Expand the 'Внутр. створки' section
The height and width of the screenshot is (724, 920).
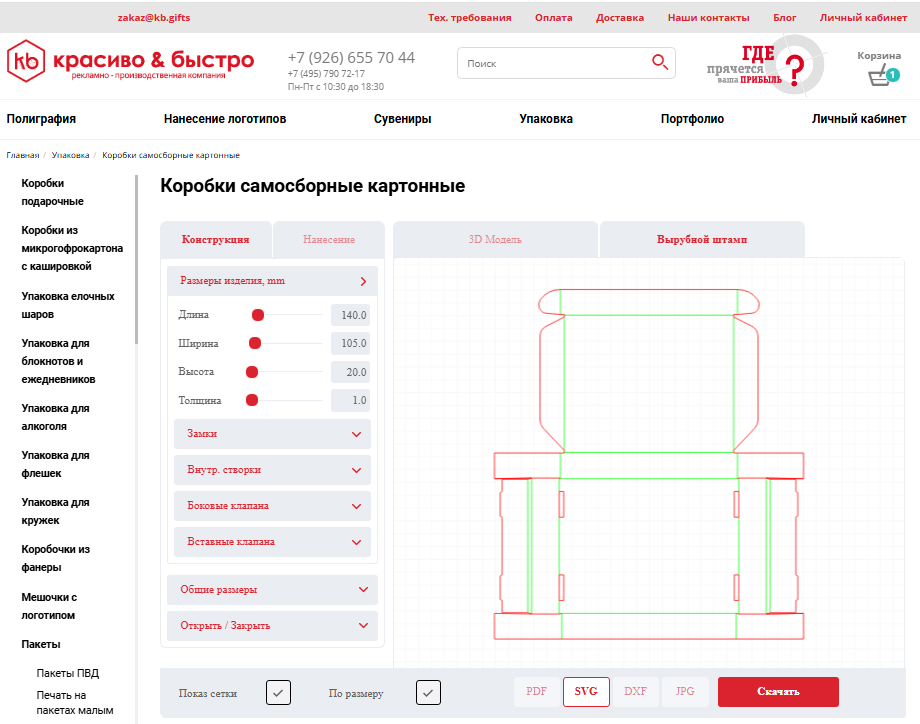[x=272, y=470]
